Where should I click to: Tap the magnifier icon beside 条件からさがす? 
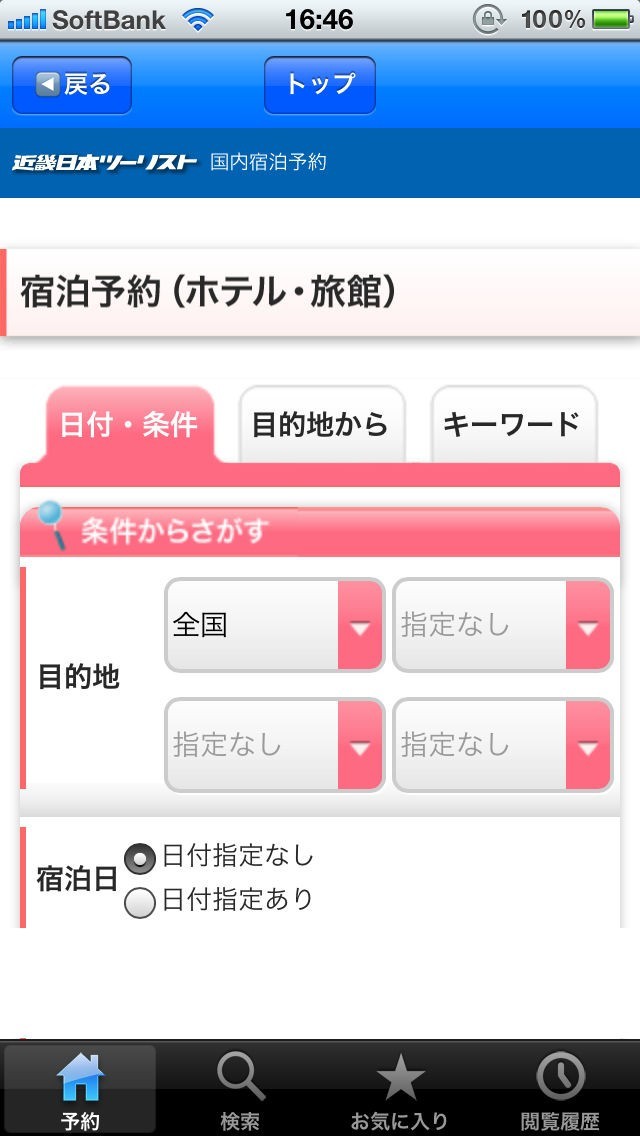click(x=51, y=526)
